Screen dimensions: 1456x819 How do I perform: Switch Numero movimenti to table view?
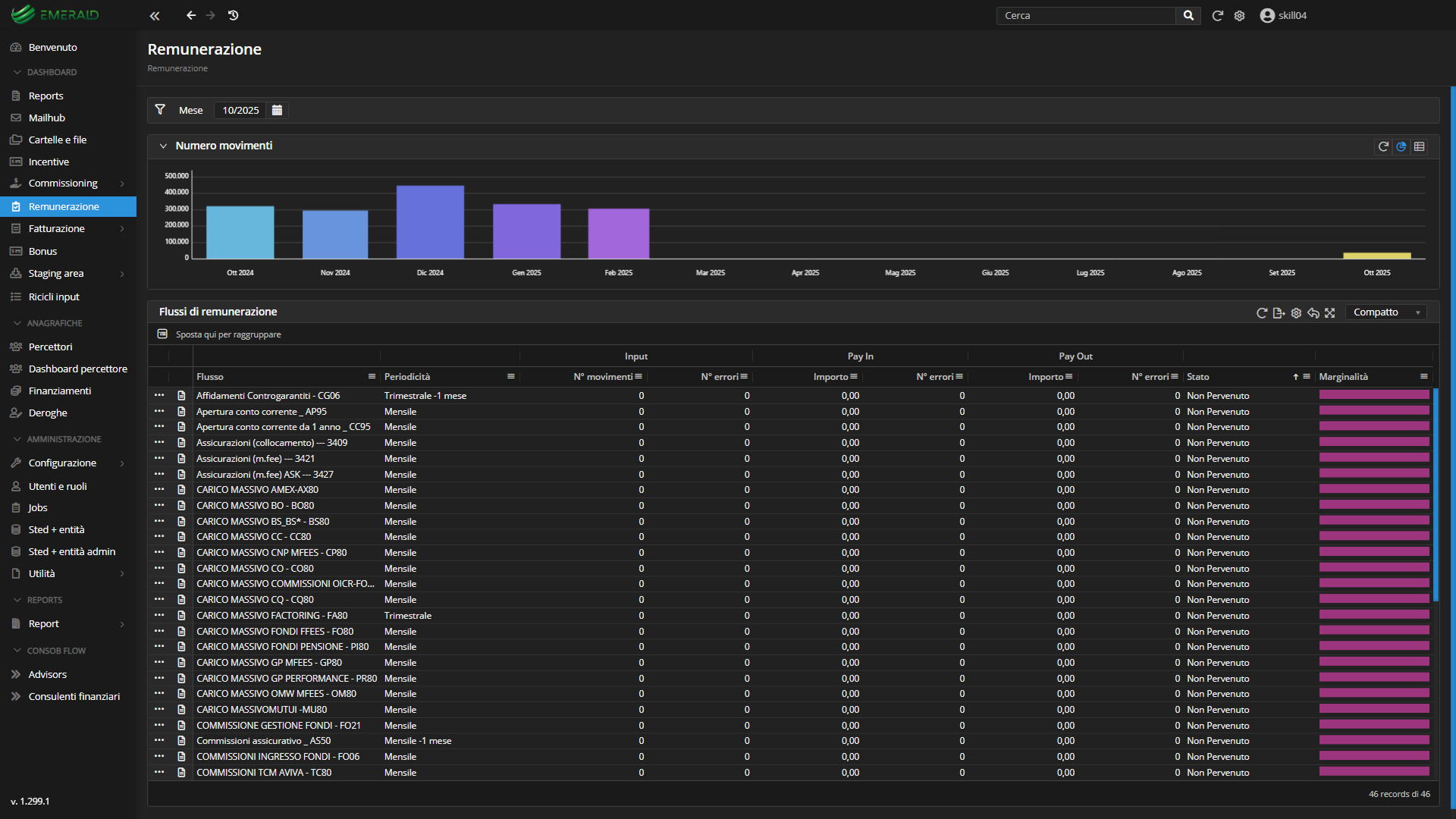1420,146
